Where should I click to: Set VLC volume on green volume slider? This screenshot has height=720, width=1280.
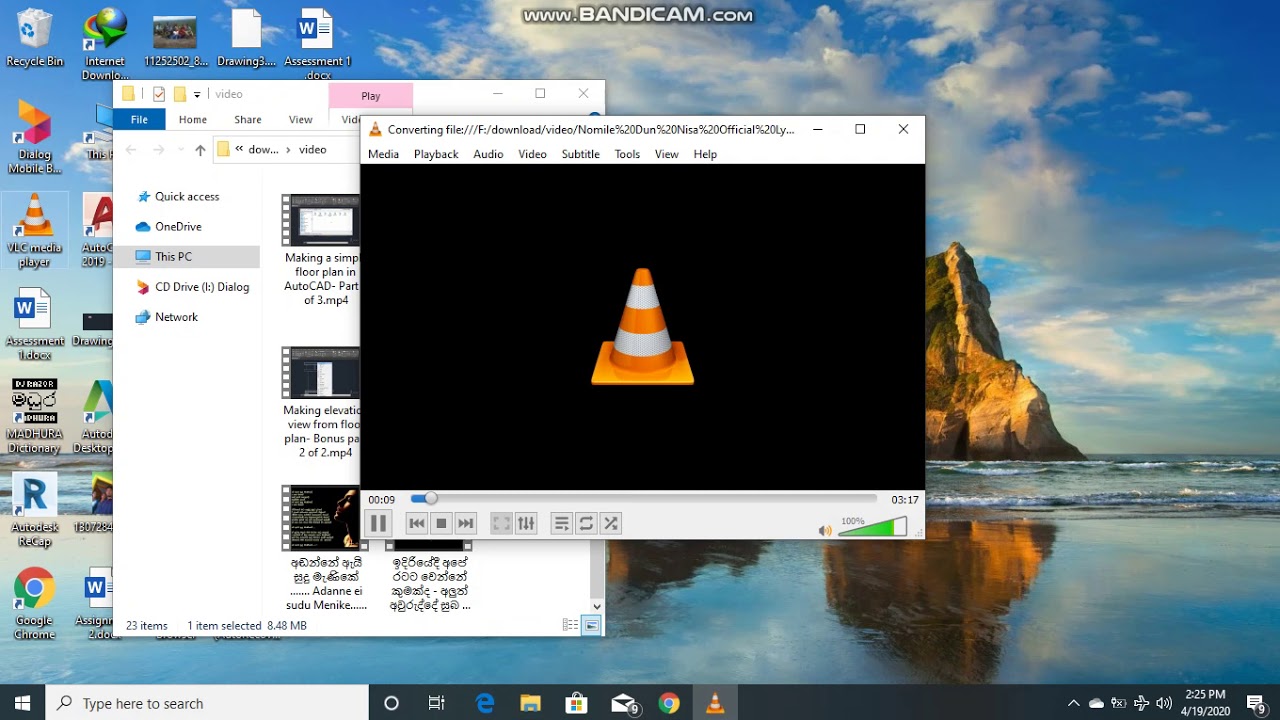coord(872,527)
